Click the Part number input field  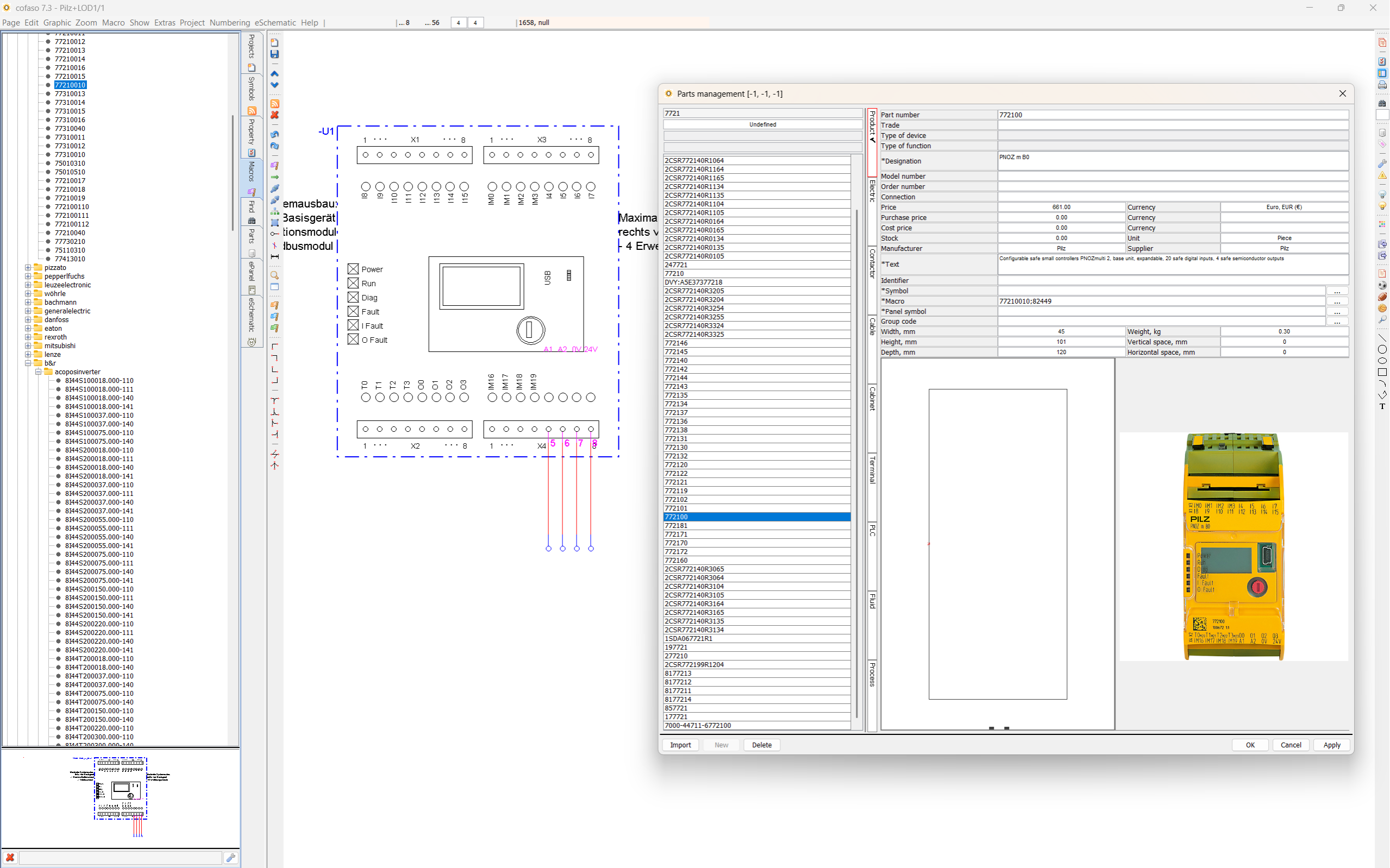click(1172, 115)
